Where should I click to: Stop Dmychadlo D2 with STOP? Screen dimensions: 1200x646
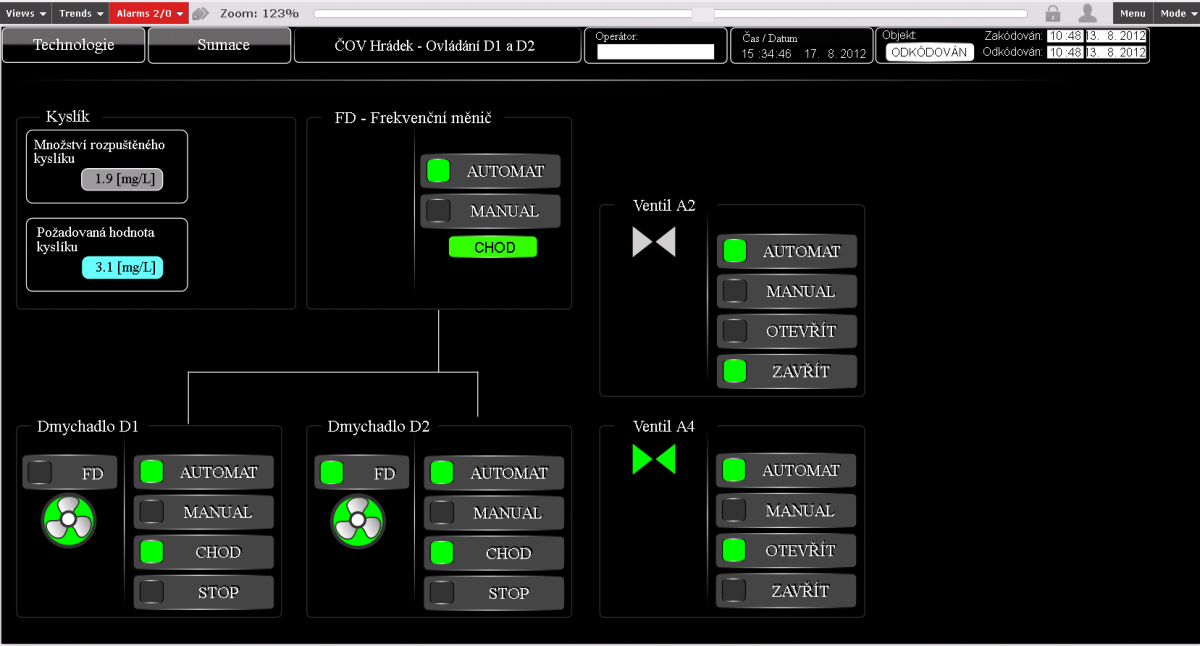494,593
